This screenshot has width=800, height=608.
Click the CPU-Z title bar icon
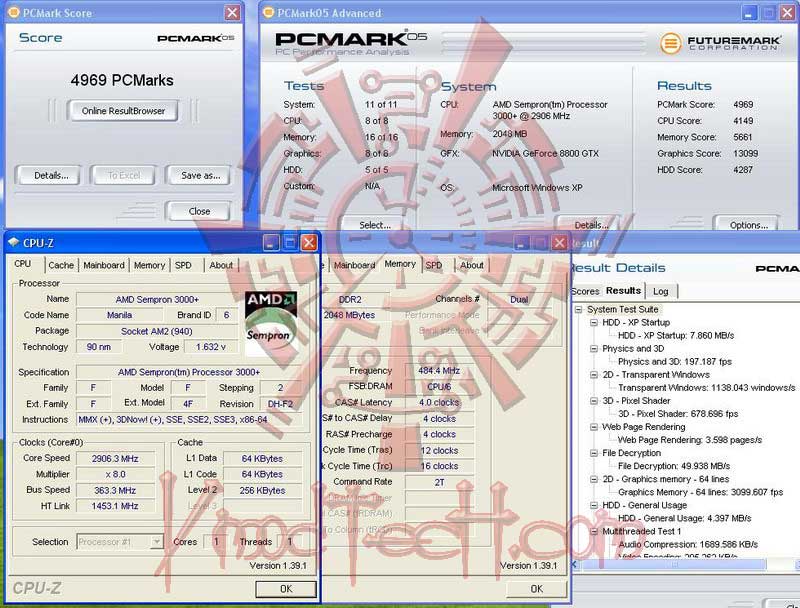[x=14, y=243]
